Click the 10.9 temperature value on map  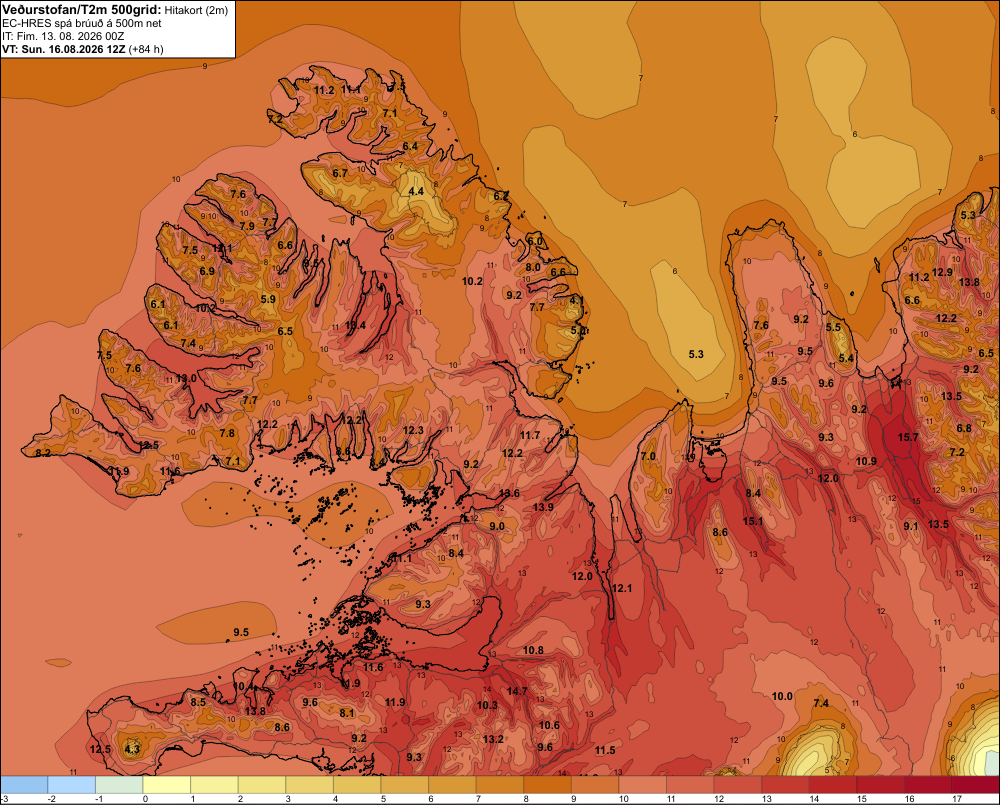coord(866,461)
